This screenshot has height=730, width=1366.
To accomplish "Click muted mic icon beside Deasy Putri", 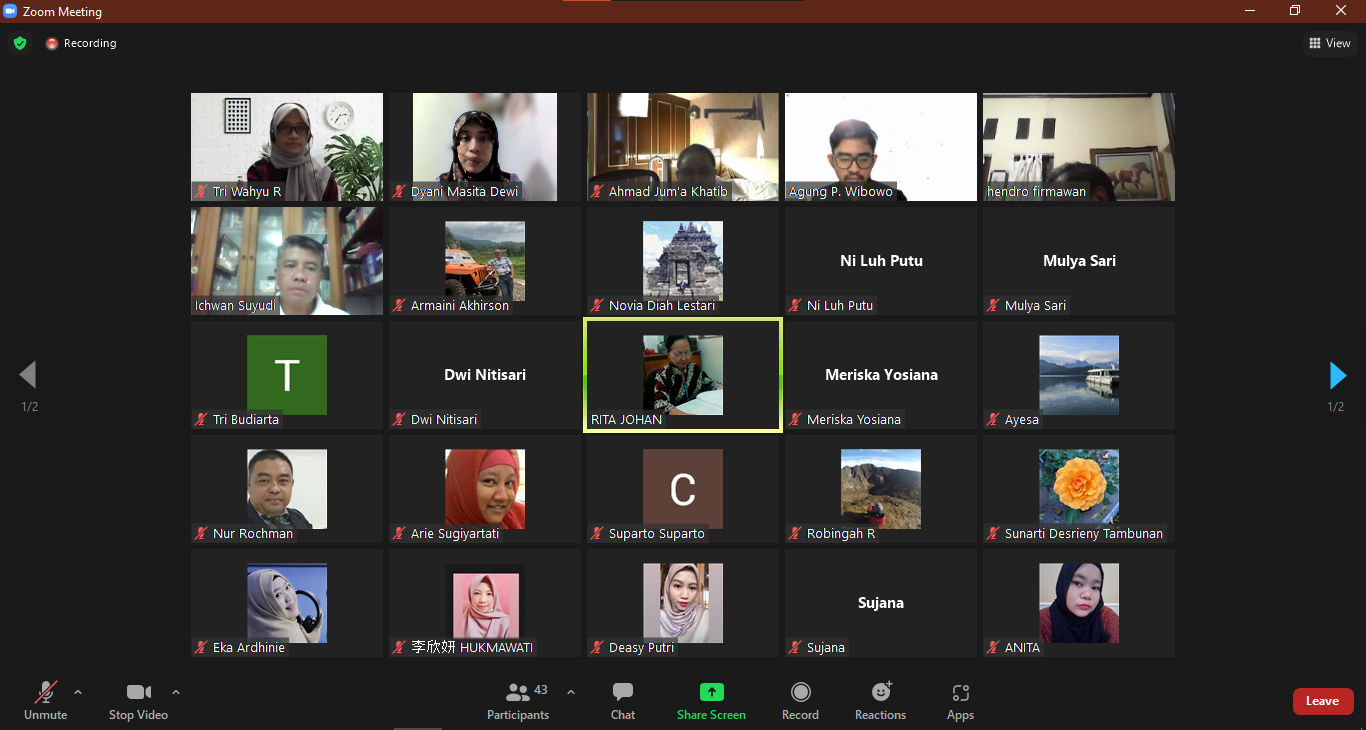I will coord(598,648).
